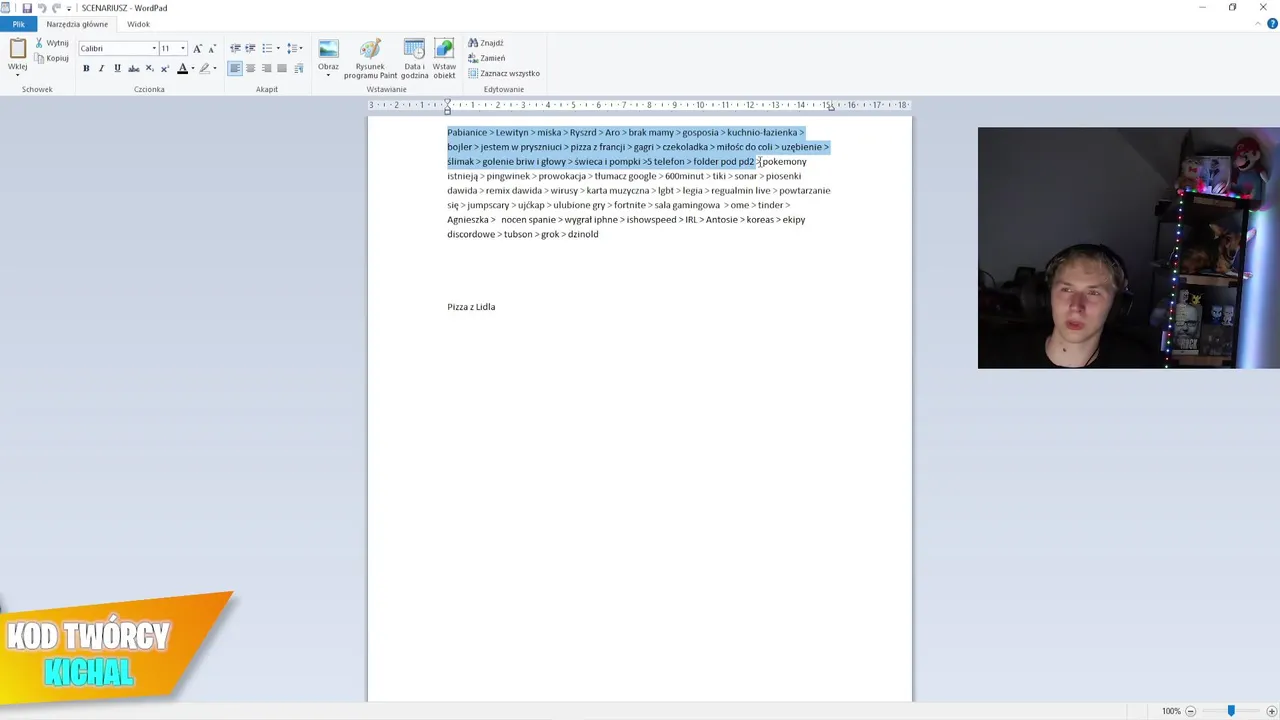1280x720 pixels.
Task: Apply the text highlight color
Action: point(204,69)
